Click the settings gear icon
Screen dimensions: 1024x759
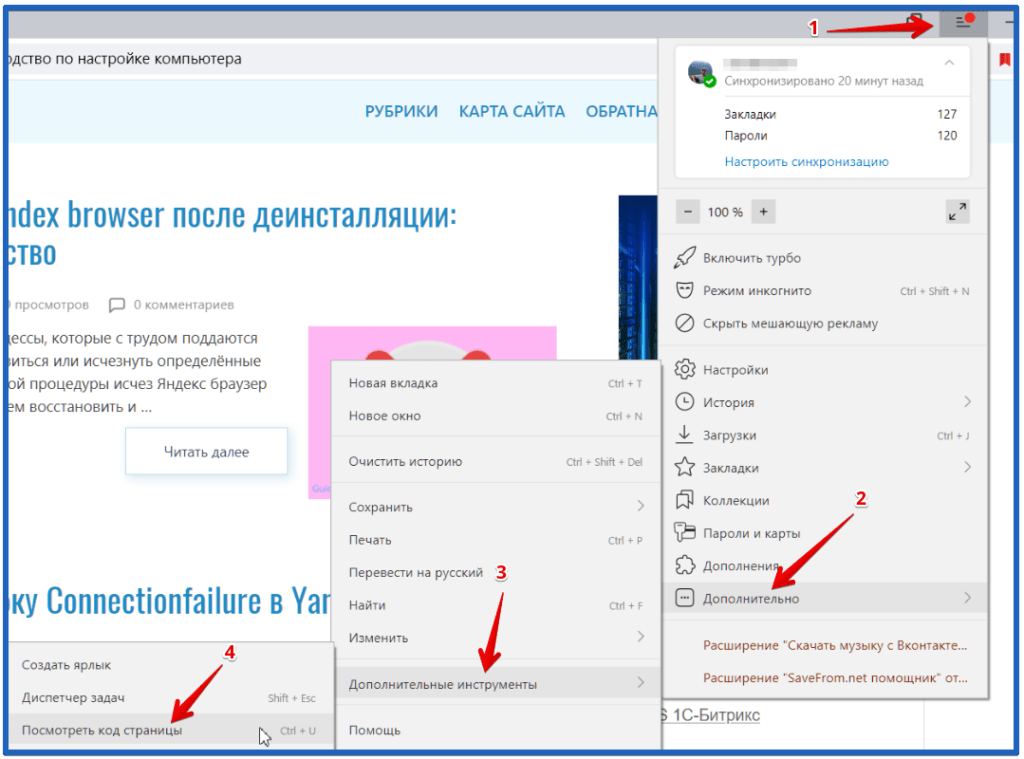(x=684, y=369)
